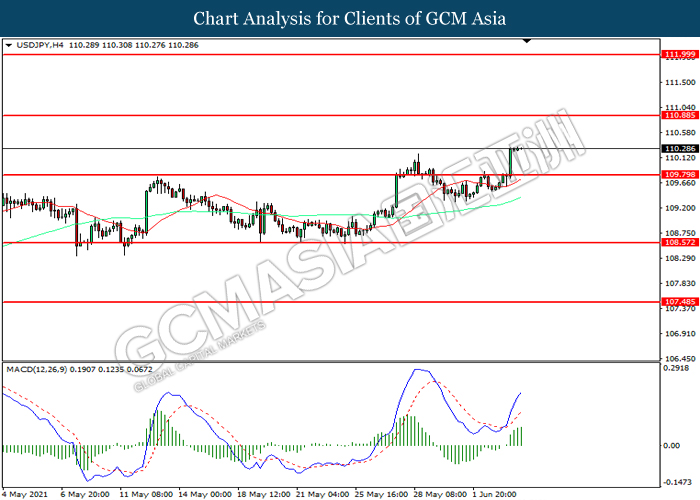Click the current price tag 110.286

679,149
